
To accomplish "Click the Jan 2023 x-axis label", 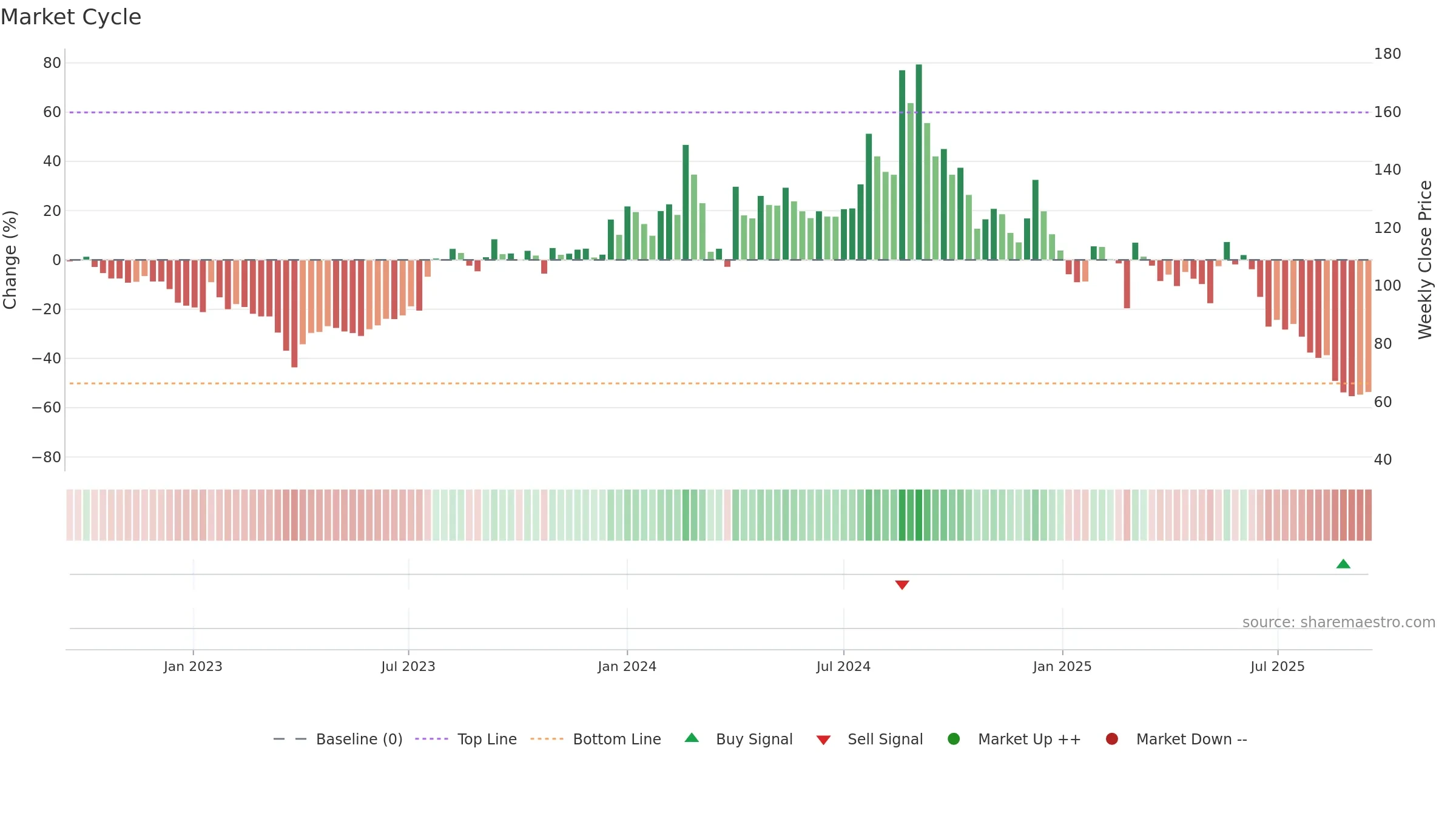I will [x=193, y=666].
